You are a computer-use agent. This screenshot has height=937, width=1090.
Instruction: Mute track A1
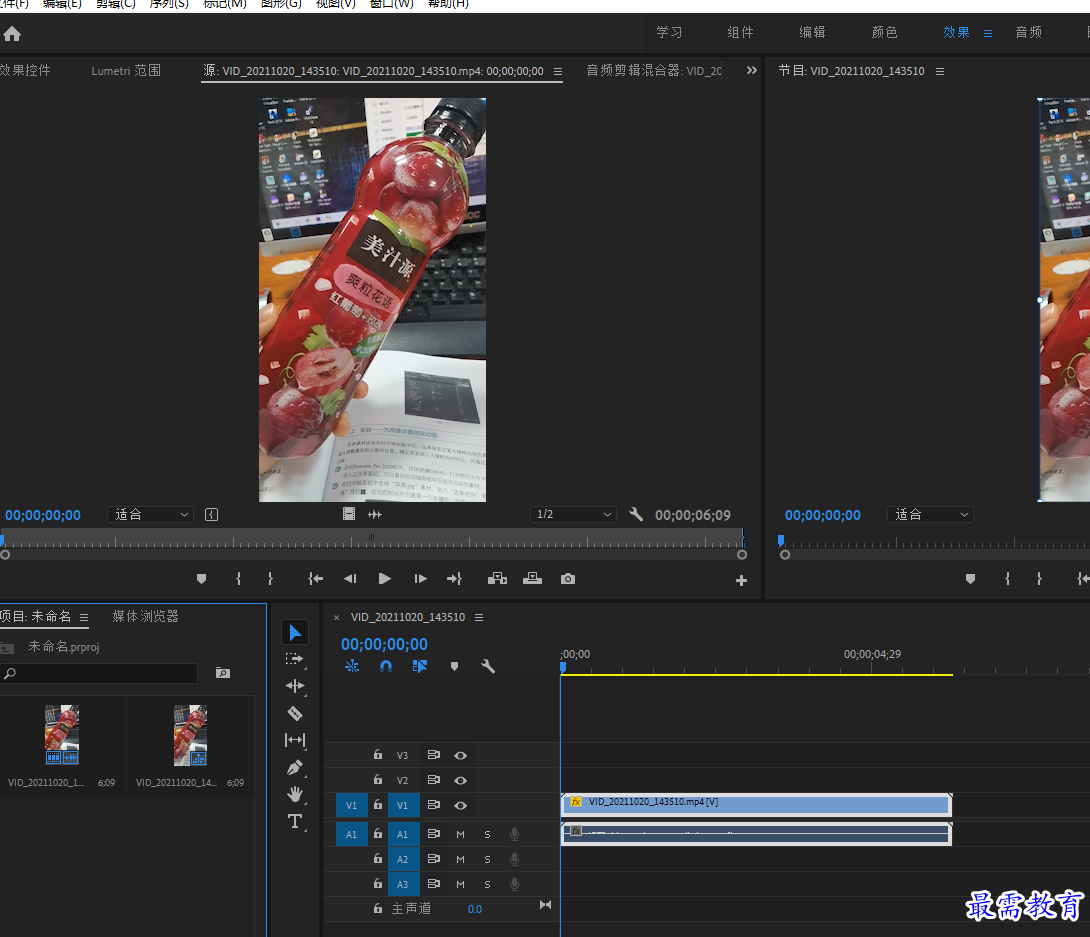click(460, 834)
